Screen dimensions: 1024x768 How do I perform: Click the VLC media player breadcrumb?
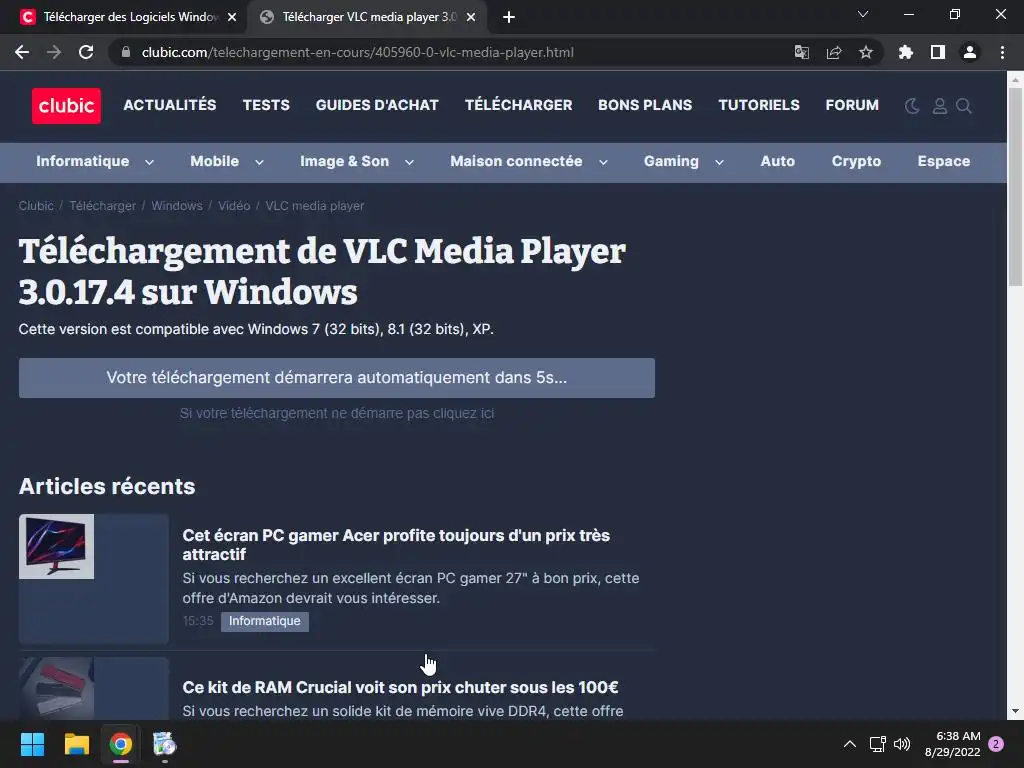[x=315, y=206]
